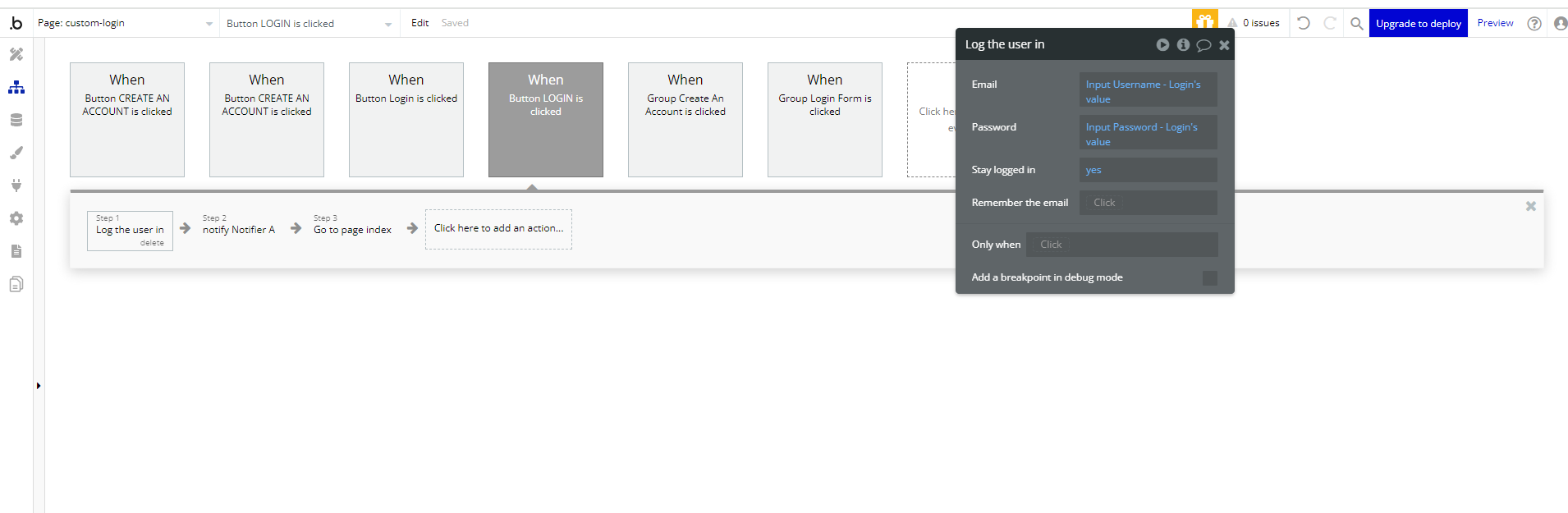Image resolution: width=1568 pixels, height=513 pixels.
Task: Select Step 1 Log the user in
Action: pos(130,230)
